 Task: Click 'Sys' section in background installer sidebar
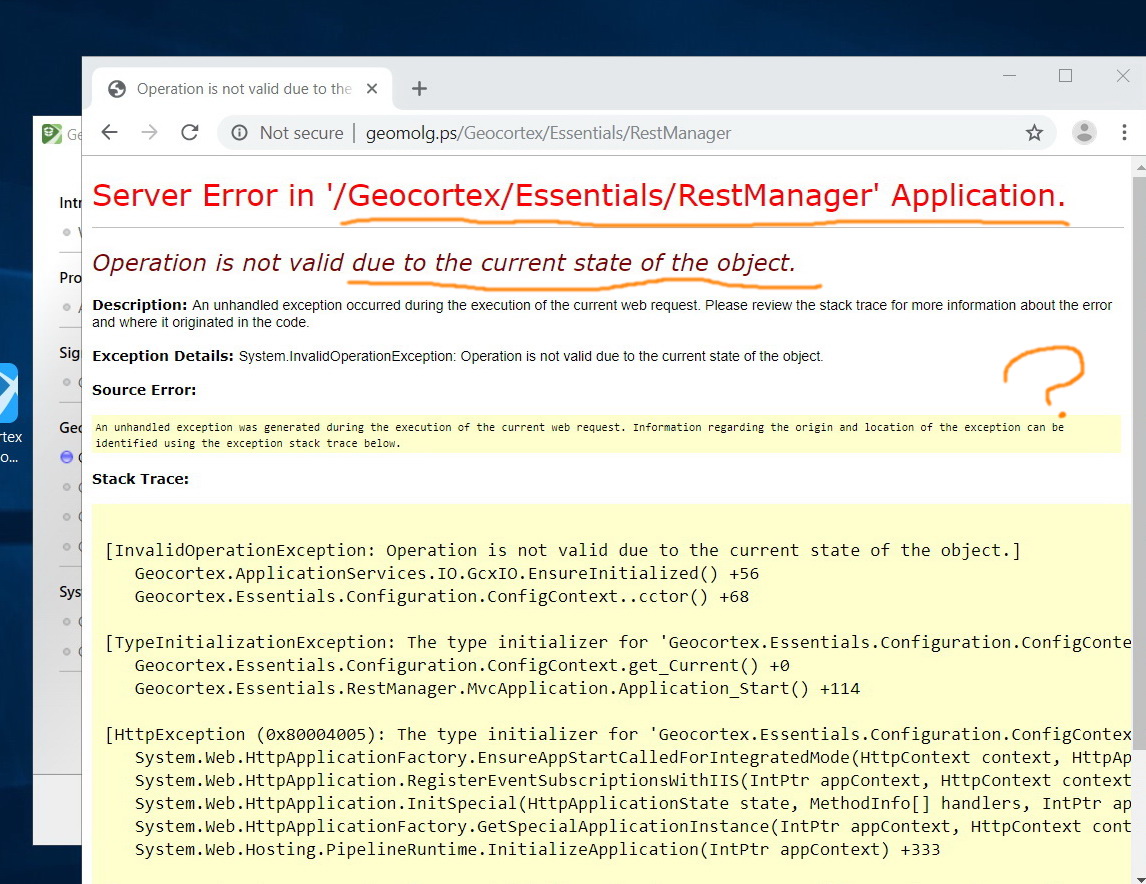click(70, 592)
